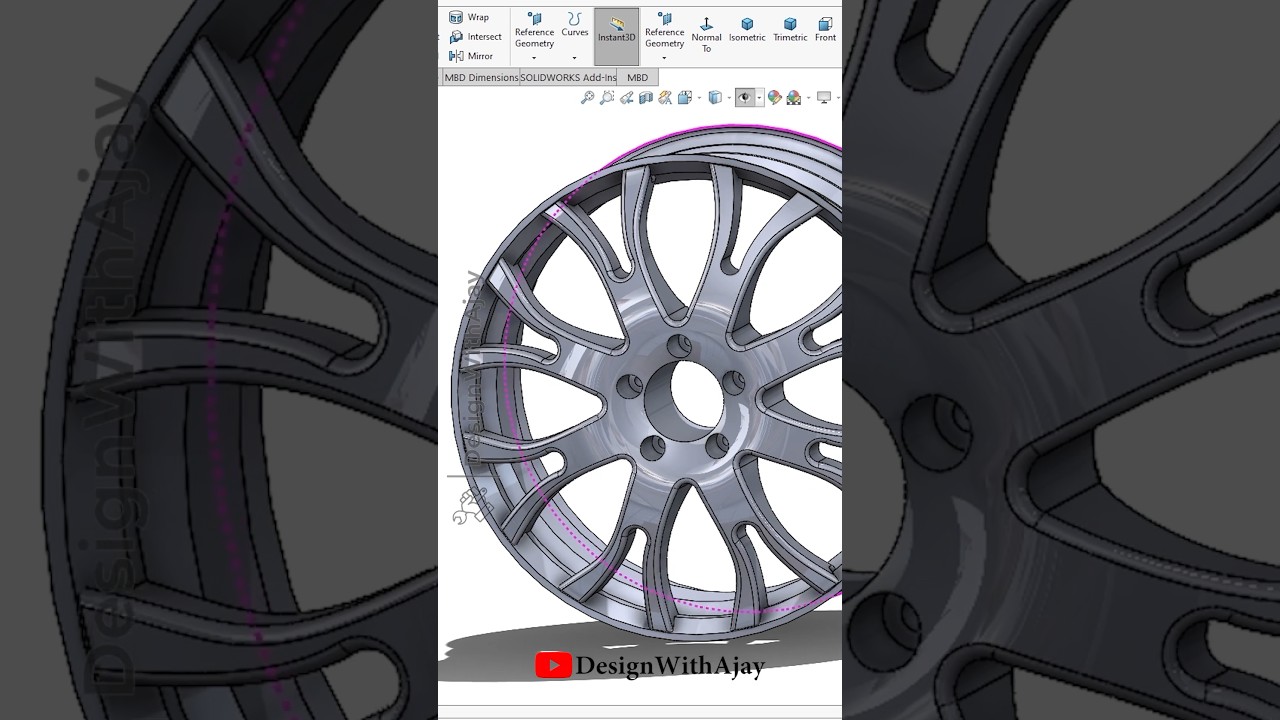The height and width of the screenshot is (720, 1280).
Task: Click Dynamic Annotation Views icon
Action: (665, 98)
